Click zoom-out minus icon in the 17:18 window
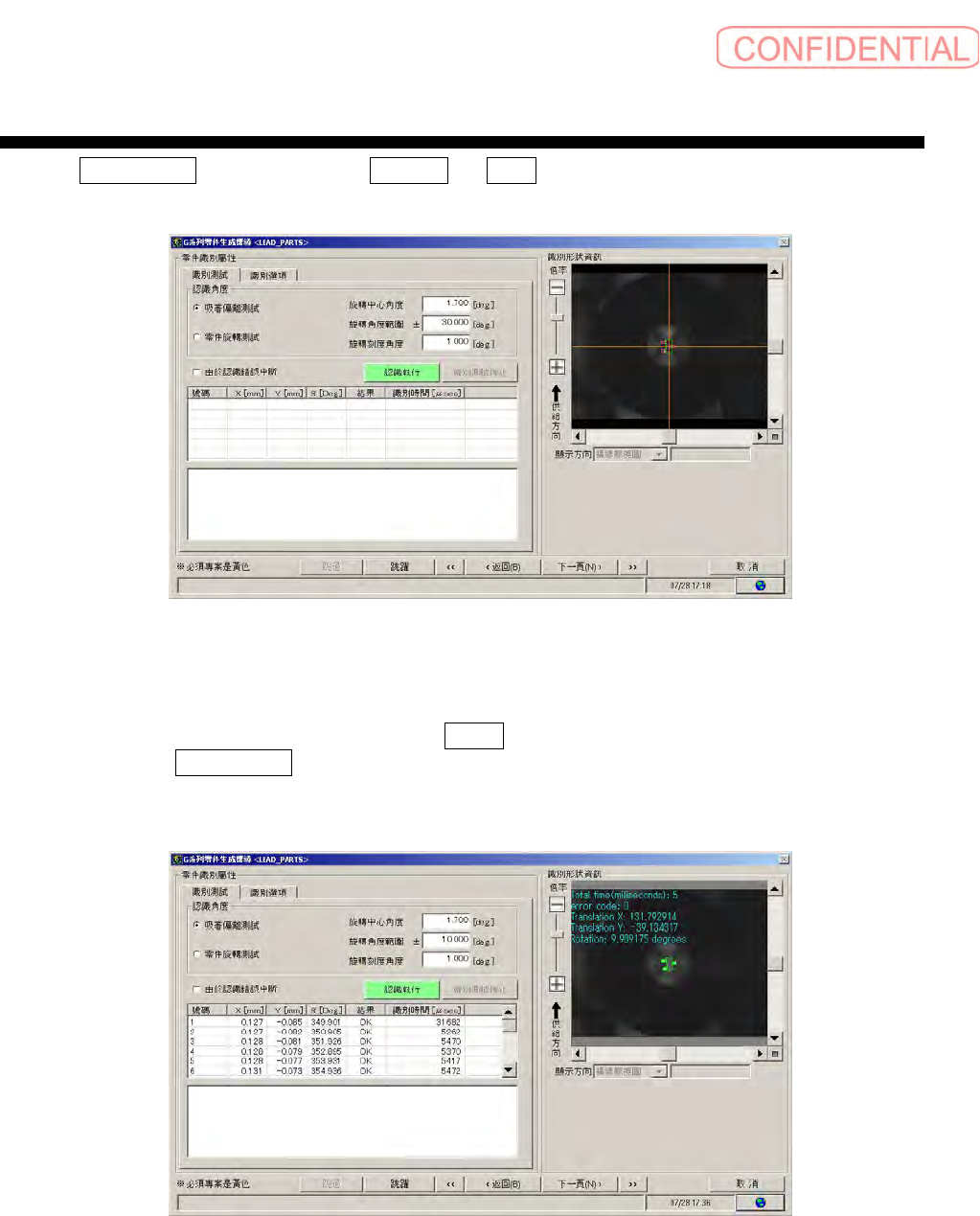Screen dimensions: 980x1216 coord(557,287)
